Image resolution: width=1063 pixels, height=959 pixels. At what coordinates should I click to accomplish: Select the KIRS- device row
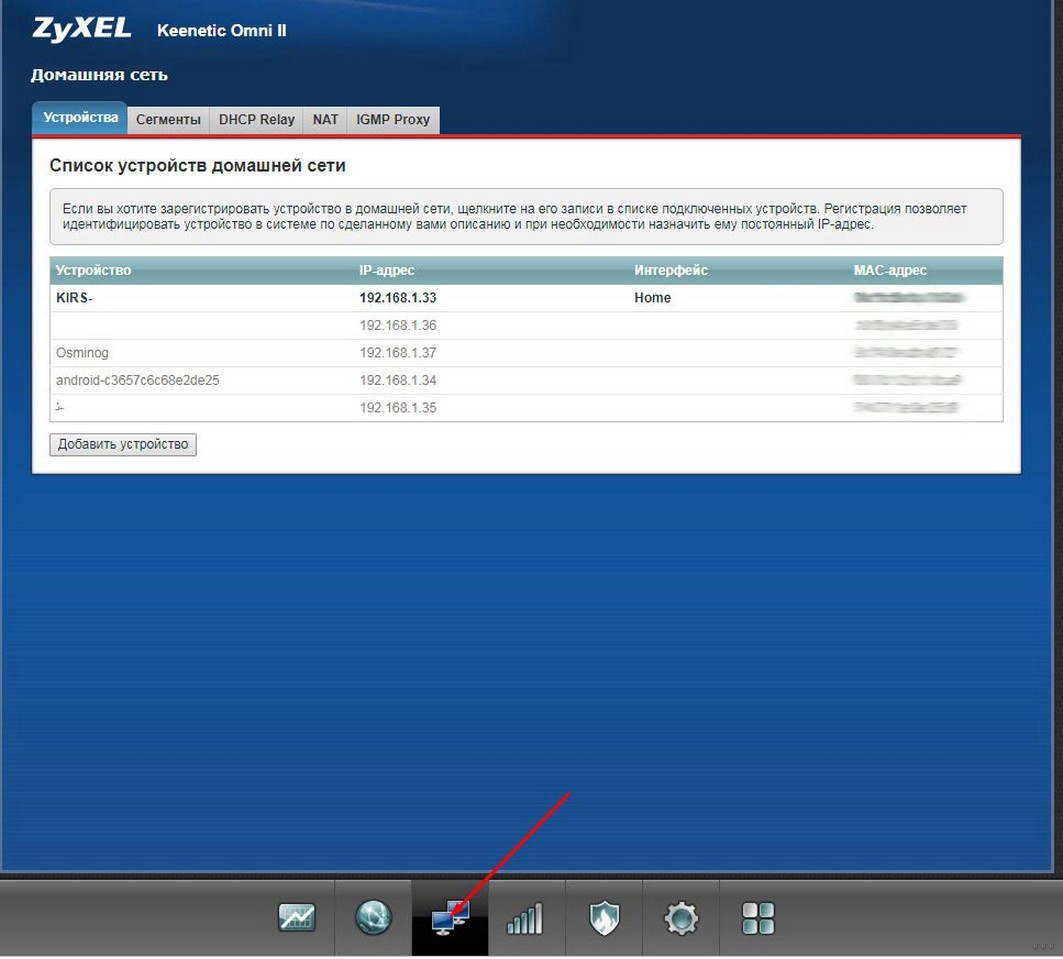(526, 298)
